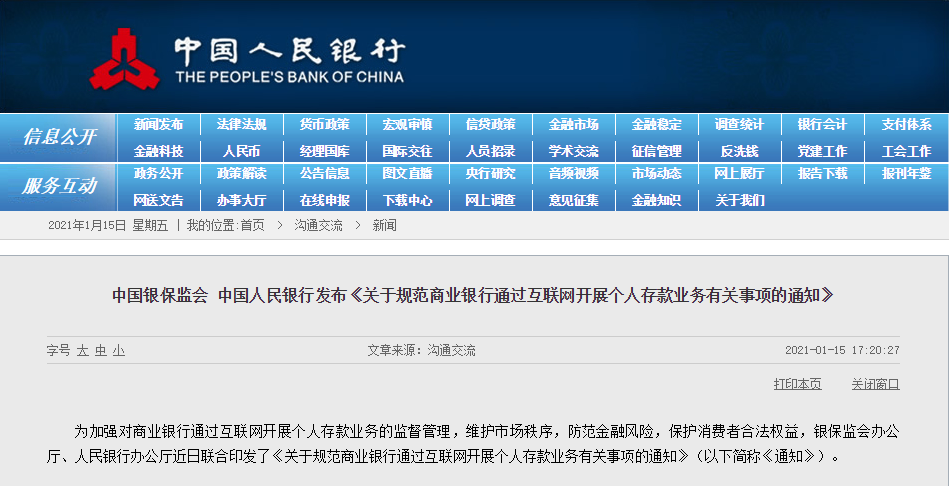The height and width of the screenshot is (486, 950).
Task: Go to 调查统计
Action: pos(739,125)
